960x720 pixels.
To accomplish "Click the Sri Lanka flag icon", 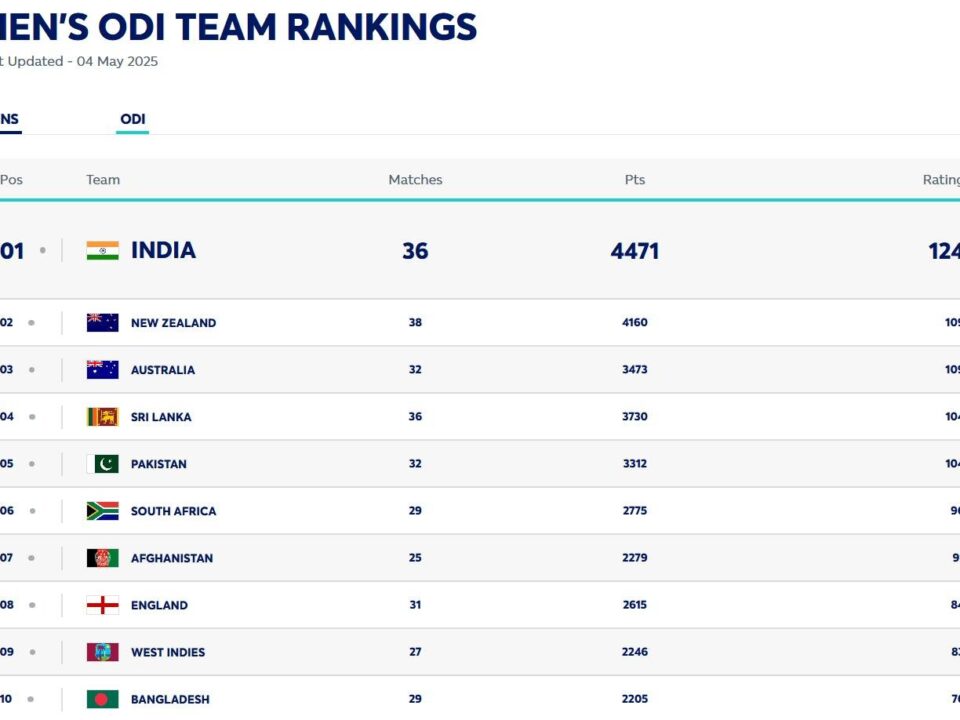I will 102,417.
